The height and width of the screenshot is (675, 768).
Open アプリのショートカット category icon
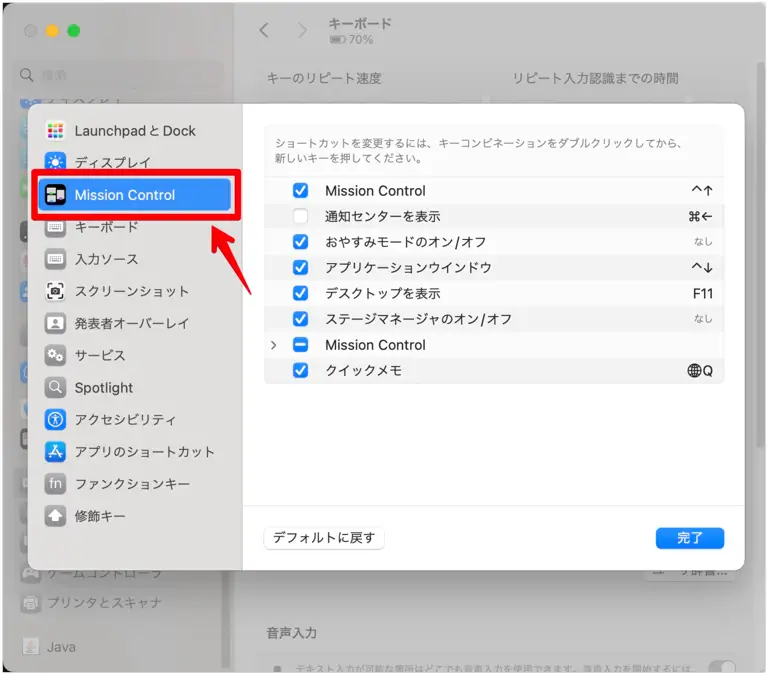55,452
